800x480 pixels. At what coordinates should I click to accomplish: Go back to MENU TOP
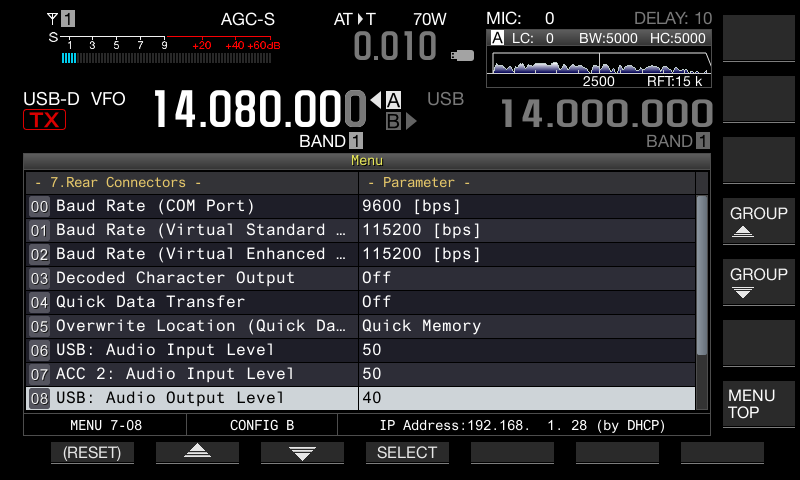758,404
